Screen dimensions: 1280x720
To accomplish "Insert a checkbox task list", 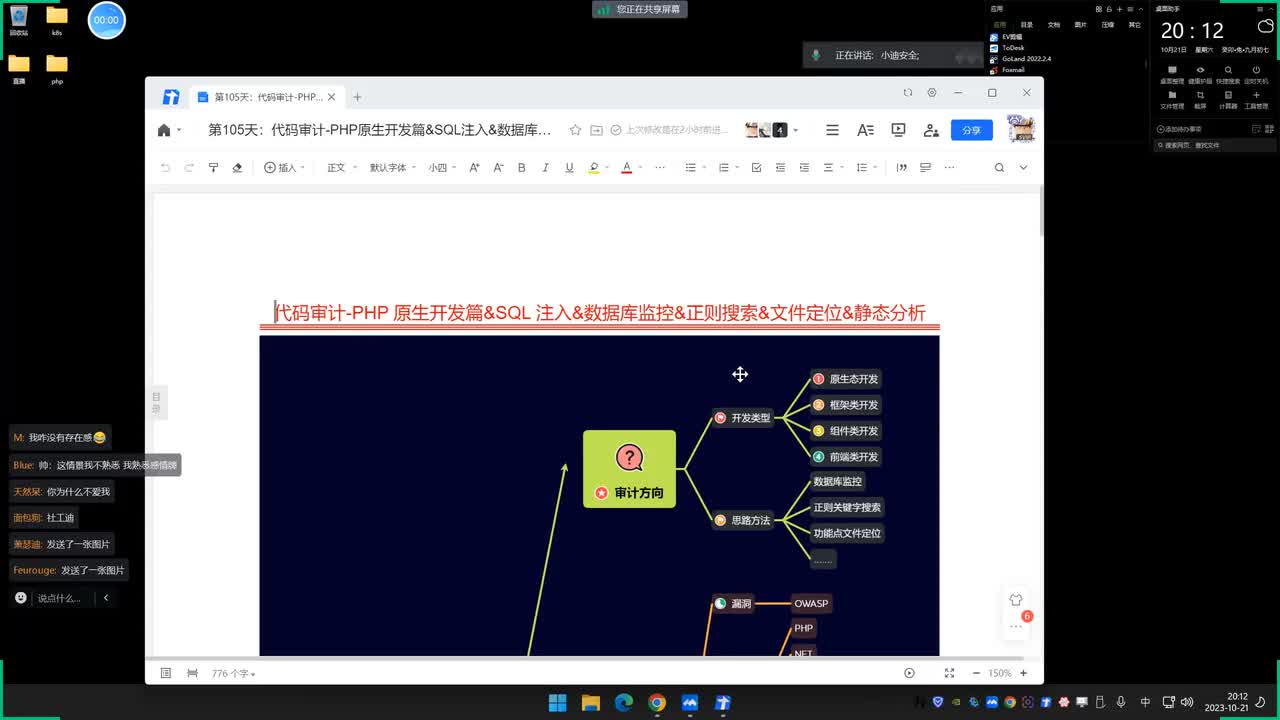I will tap(756, 168).
